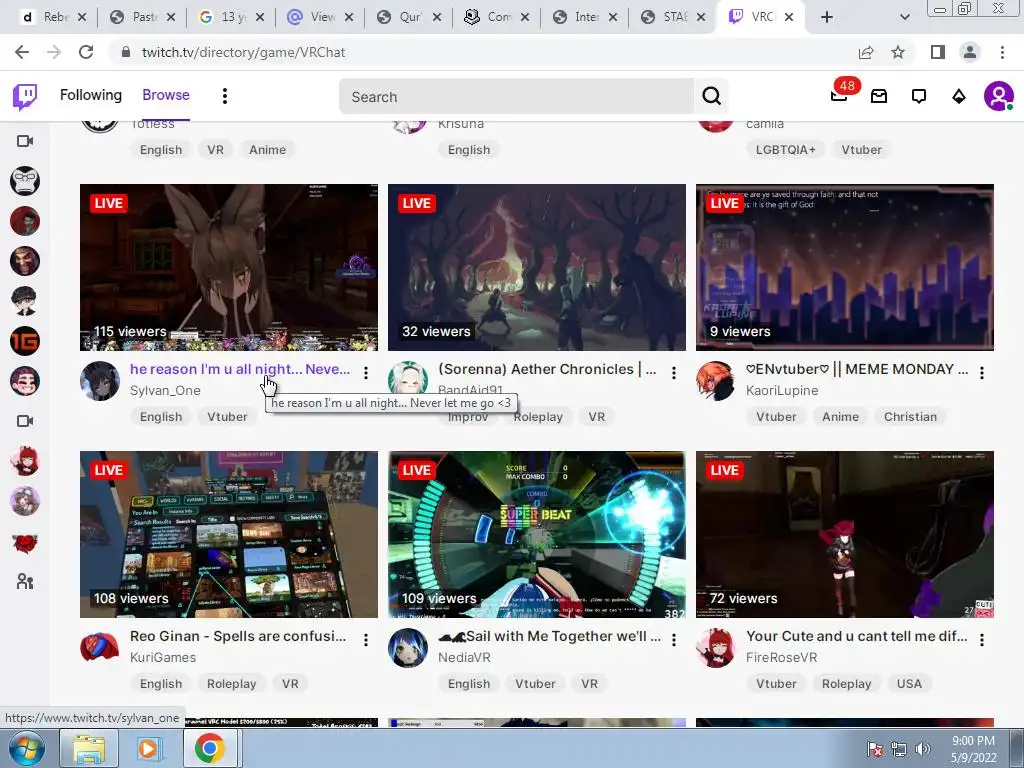Open the Windows Start button
Viewport: 1024px width, 768px height.
(x=27, y=749)
